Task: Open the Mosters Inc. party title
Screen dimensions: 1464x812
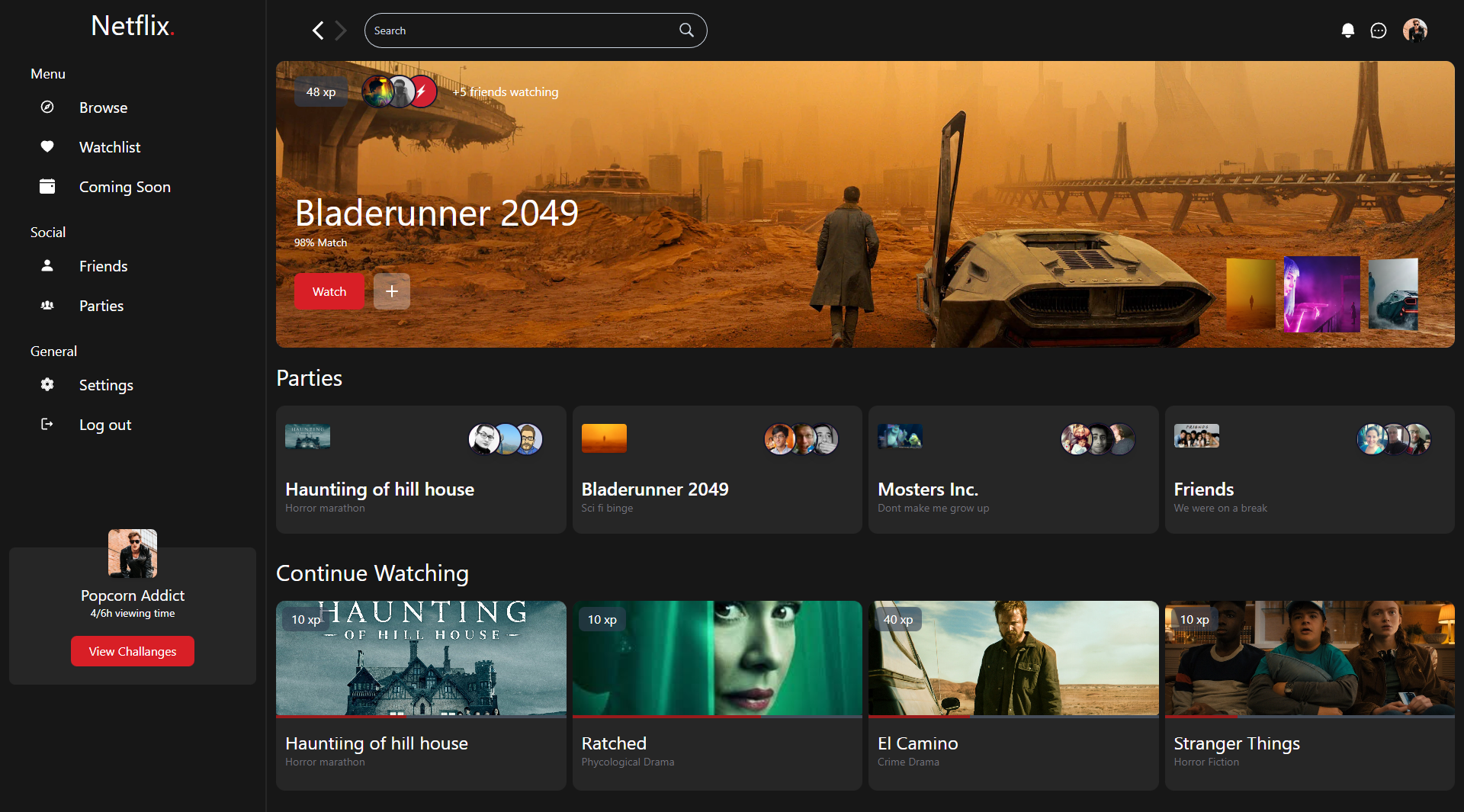Action: pos(928,489)
